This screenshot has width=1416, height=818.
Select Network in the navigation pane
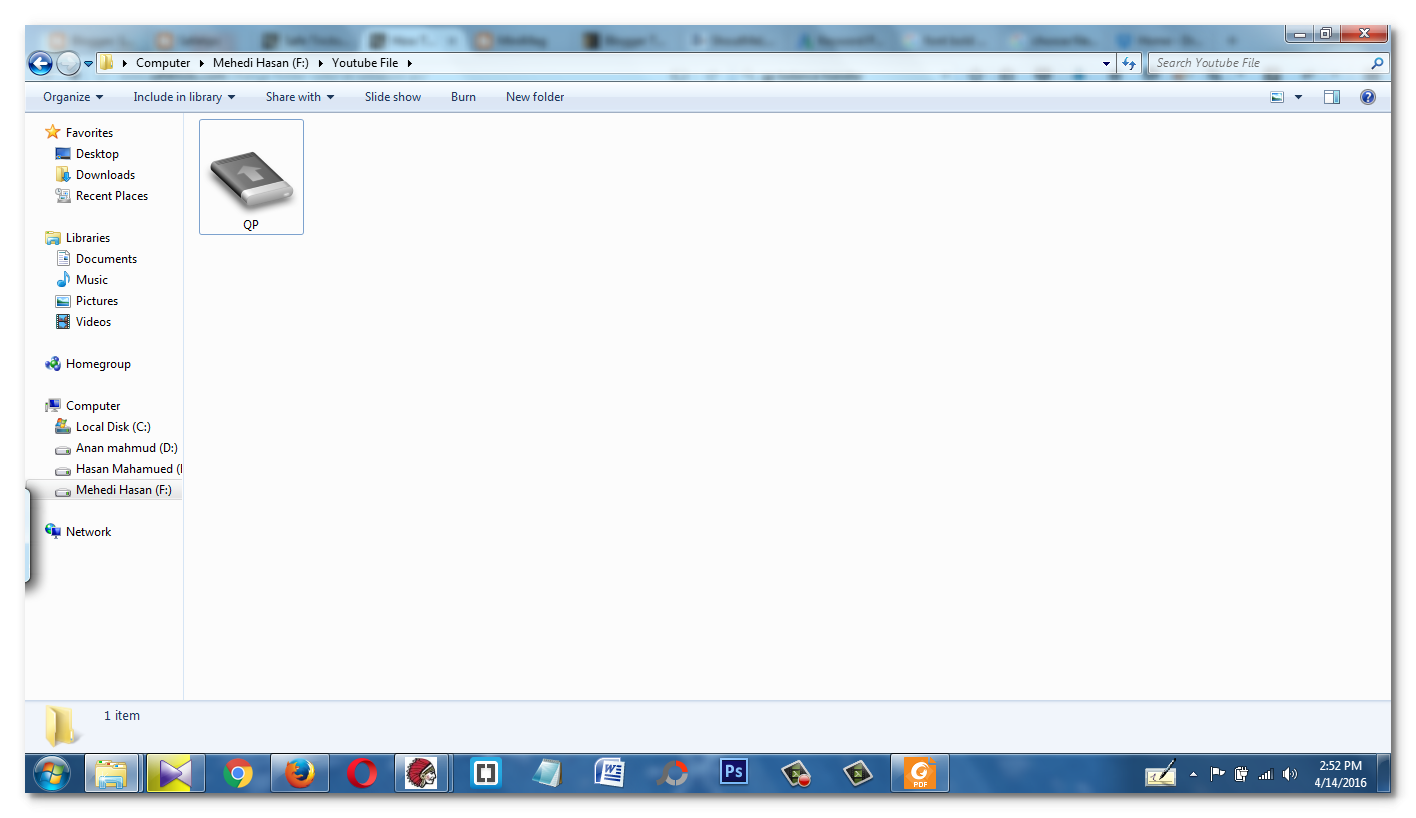(x=88, y=532)
